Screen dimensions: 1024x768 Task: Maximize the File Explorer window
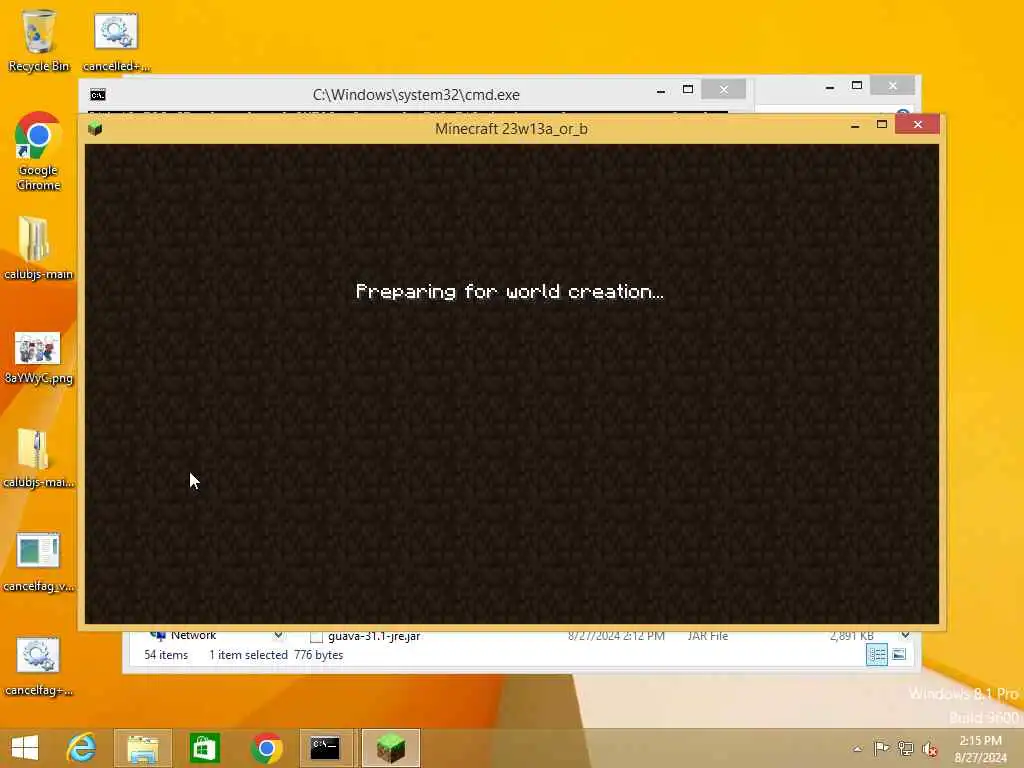tap(857, 86)
